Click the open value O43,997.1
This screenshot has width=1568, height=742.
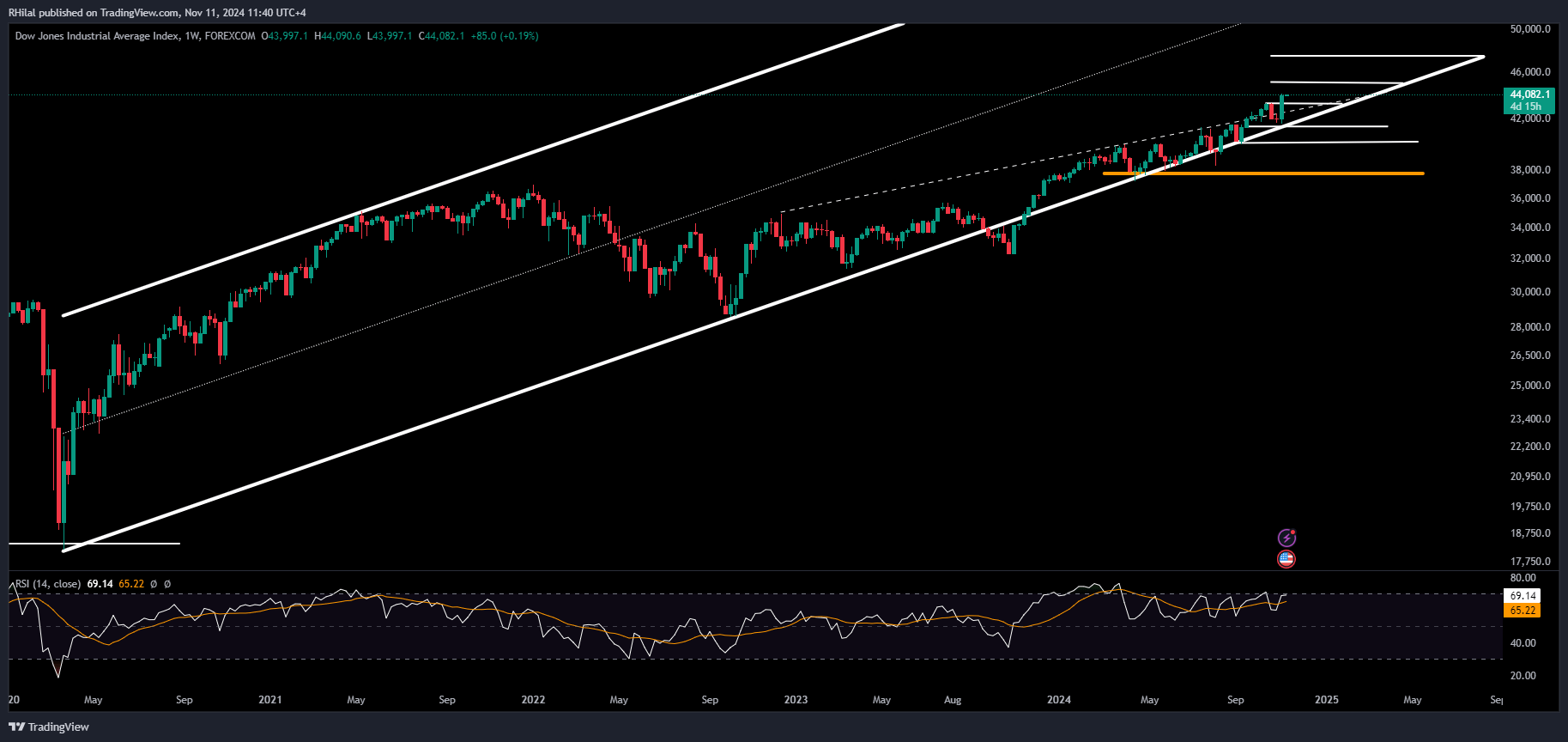284,36
